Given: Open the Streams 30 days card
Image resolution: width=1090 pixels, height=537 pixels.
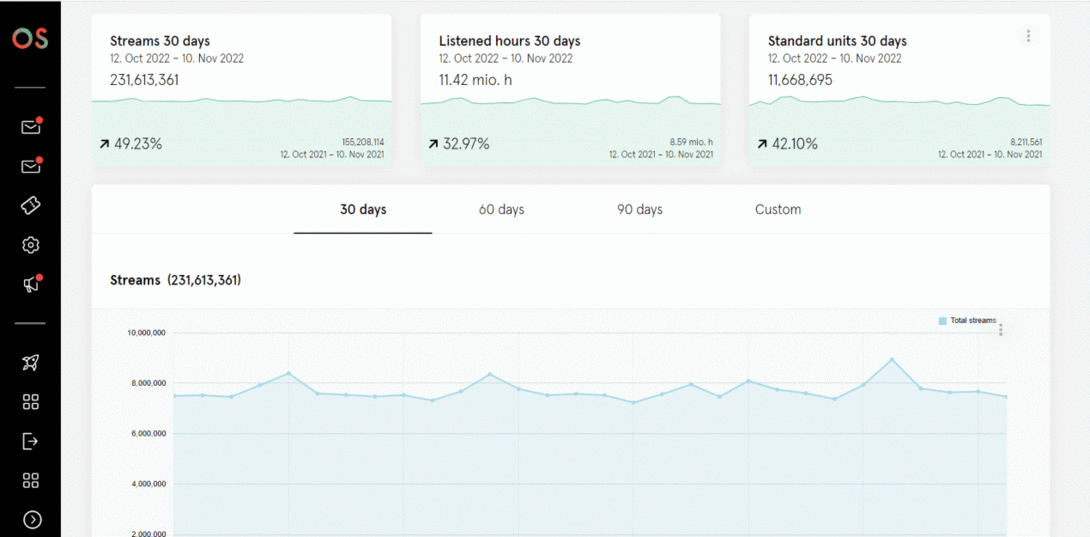Looking at the screenshot, I should tap(241, 90).
